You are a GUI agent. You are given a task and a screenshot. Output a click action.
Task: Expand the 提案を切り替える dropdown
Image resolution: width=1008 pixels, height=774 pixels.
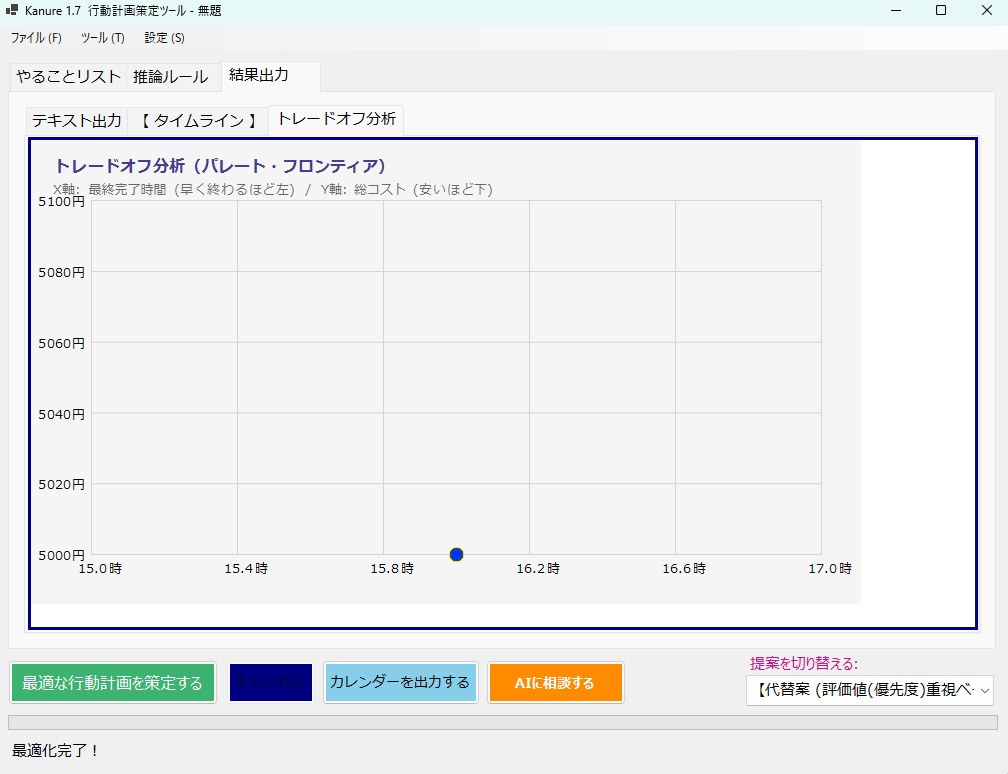(869, 690)
